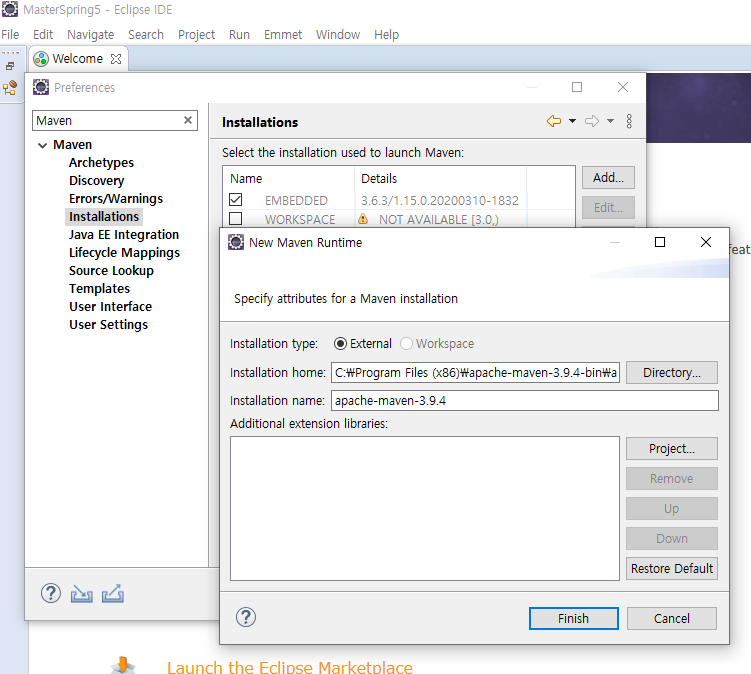Viewport: 751px width, 674px height.
Task: Click warning icon in WORKSPACE row
Action: tap(363, 219)
